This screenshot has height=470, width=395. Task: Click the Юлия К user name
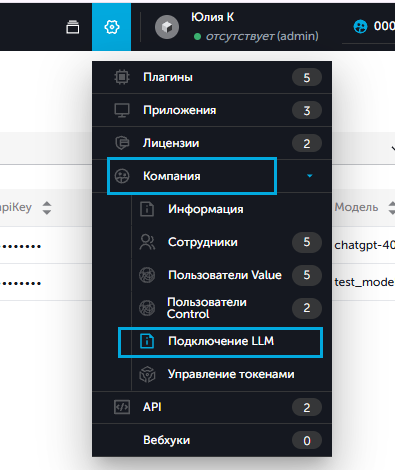(213, 17)
